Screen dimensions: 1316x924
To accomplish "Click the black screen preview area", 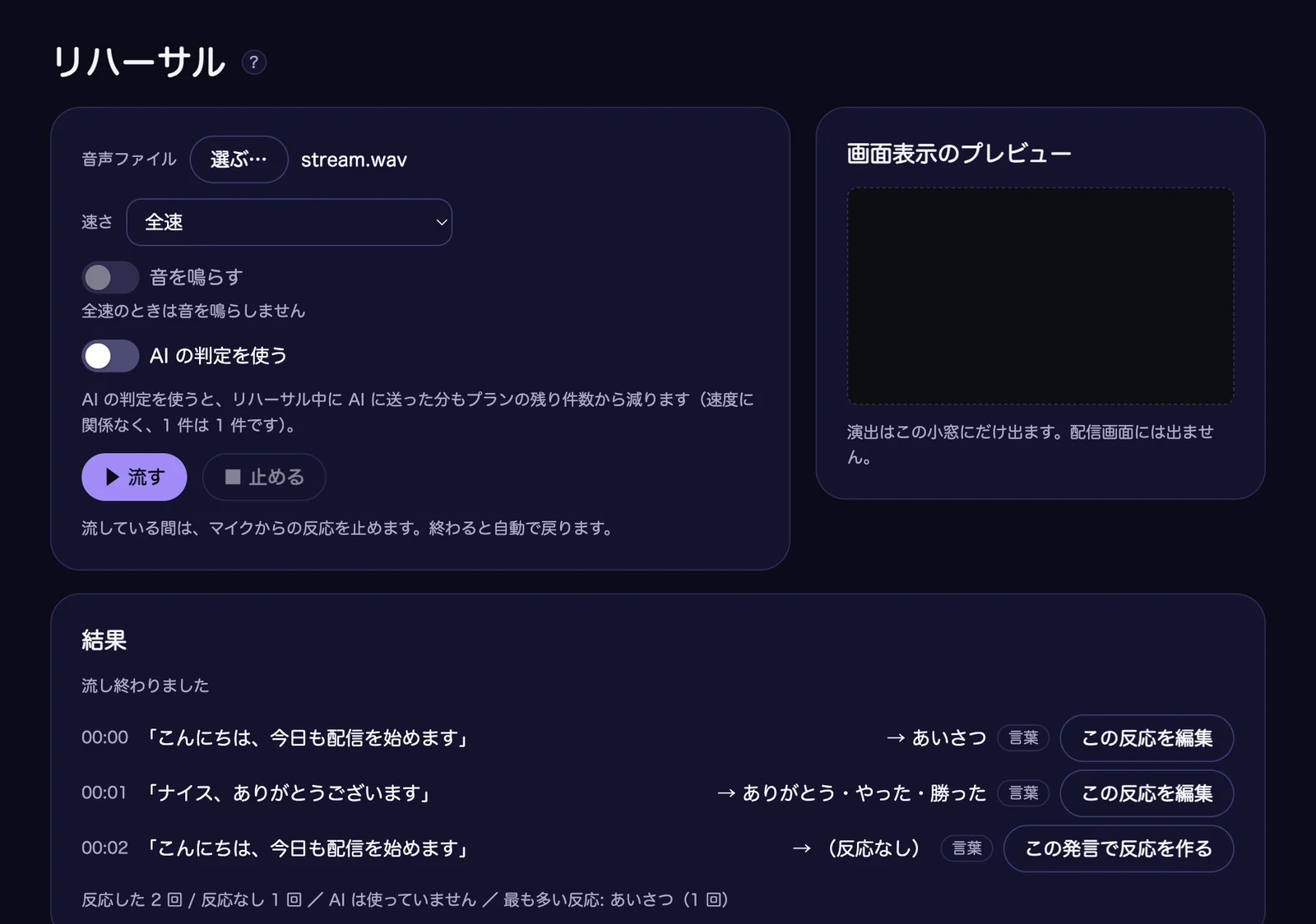I will tap(1040, 296).
